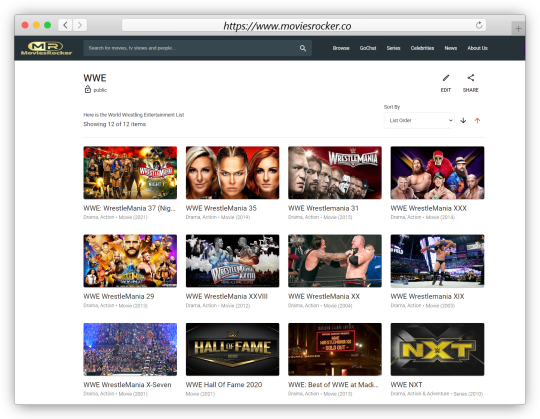Viewport: 540px width, 419px height.
Task: Open WWE WrestleMania 35 thumbnail
Action: [x=232, y=173]
